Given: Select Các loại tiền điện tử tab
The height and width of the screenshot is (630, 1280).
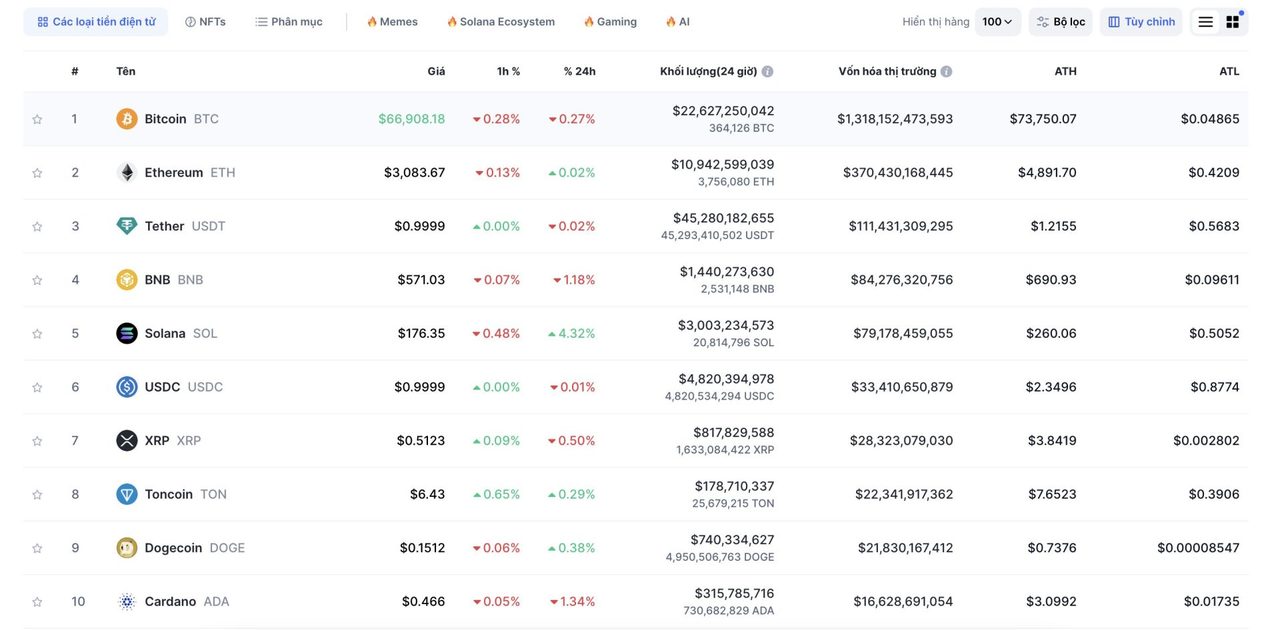Looking at the screenshot, I should click(x=96, y=22).
